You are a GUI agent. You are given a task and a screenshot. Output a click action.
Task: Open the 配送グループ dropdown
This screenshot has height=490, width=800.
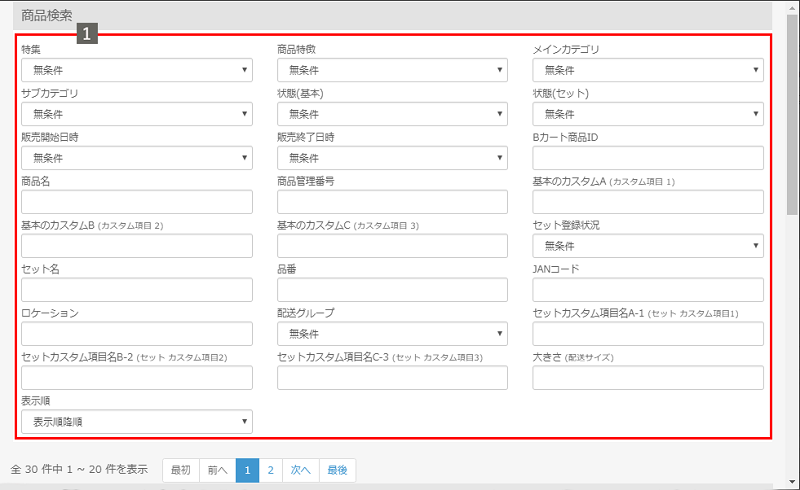(392, 333)
